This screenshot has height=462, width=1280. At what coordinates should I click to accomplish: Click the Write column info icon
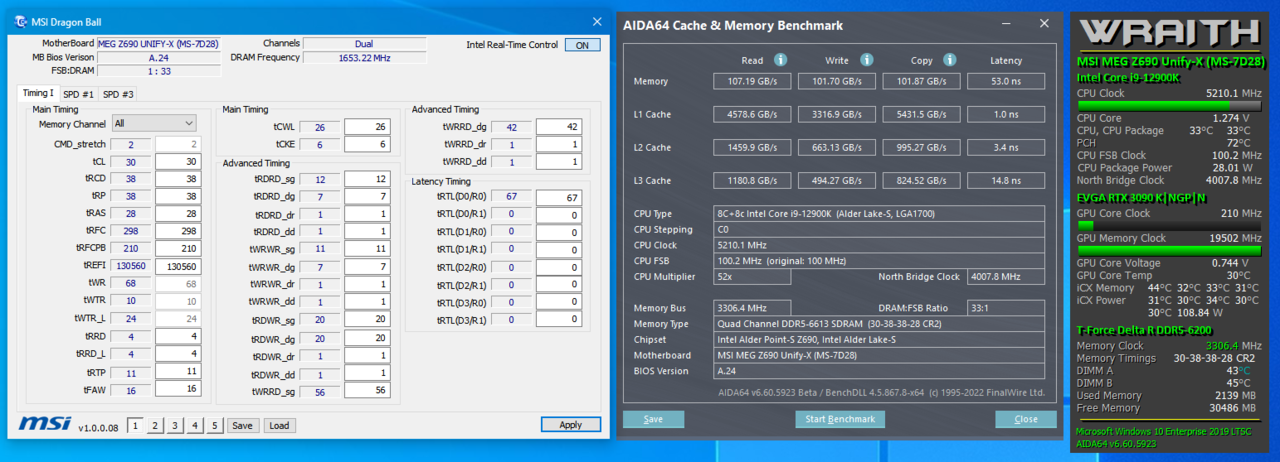pos(866,60)
